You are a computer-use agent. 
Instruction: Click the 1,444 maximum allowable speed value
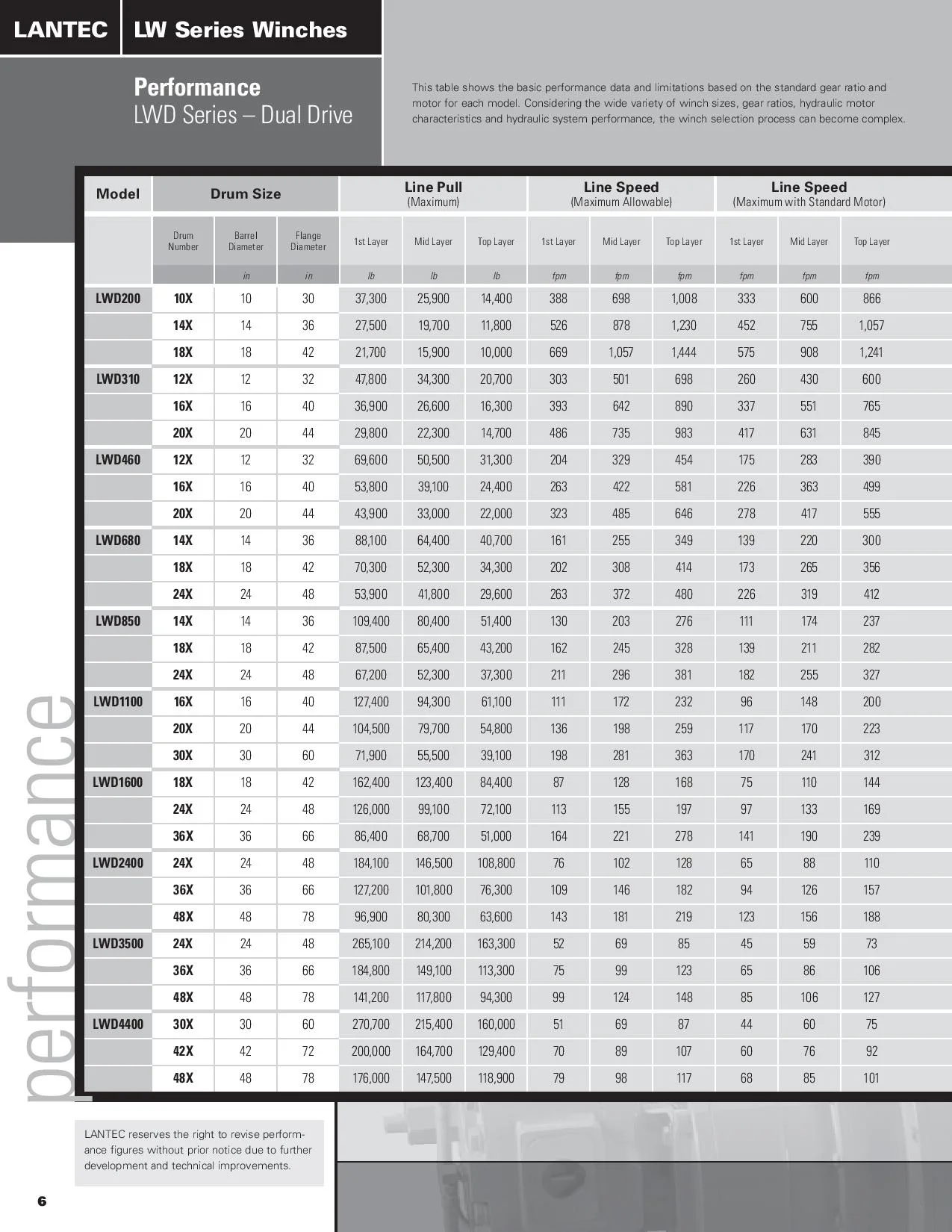click(x=684, y=352)
